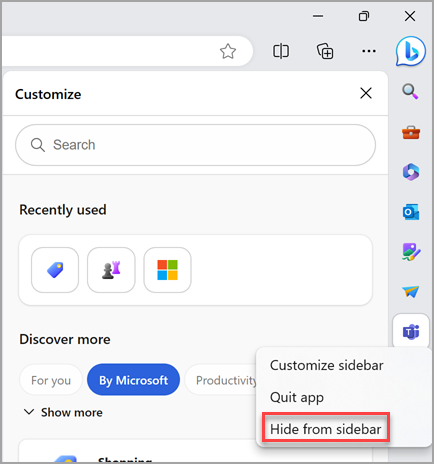Open Microsoft 365 in the sidebar
434x464 pixels.
411,172
